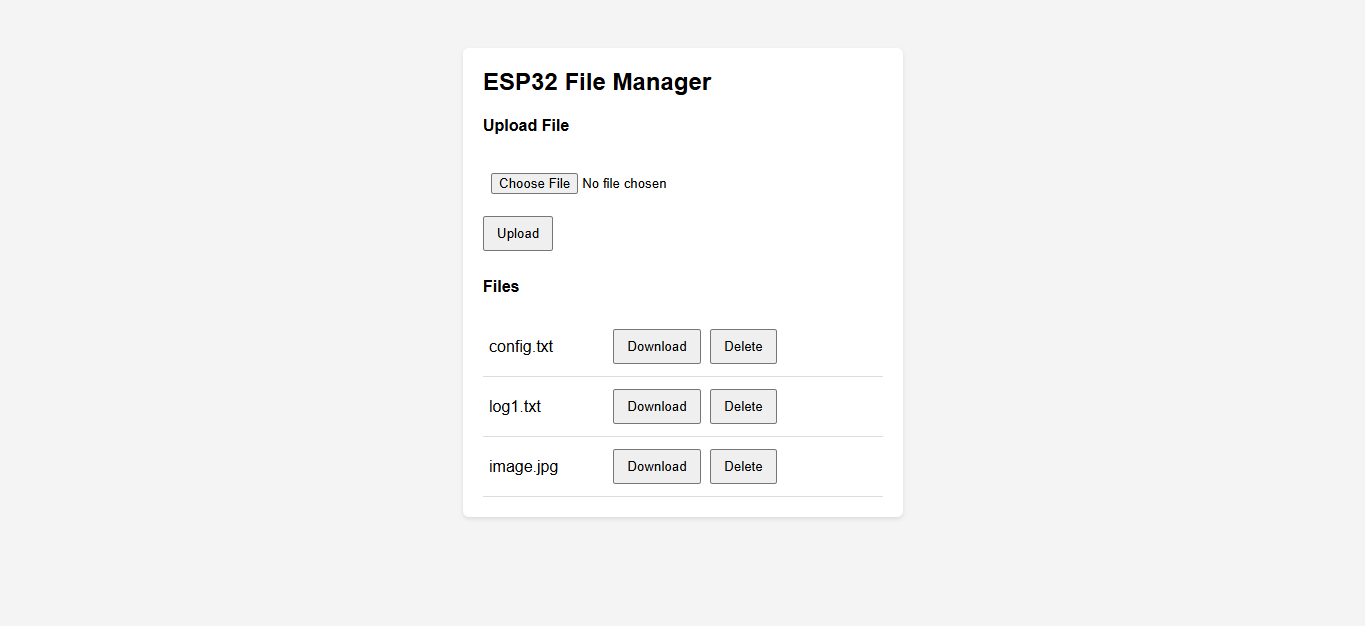Click the Choose File button
This screenshot has width=1365, height=626.
[534, 183]
